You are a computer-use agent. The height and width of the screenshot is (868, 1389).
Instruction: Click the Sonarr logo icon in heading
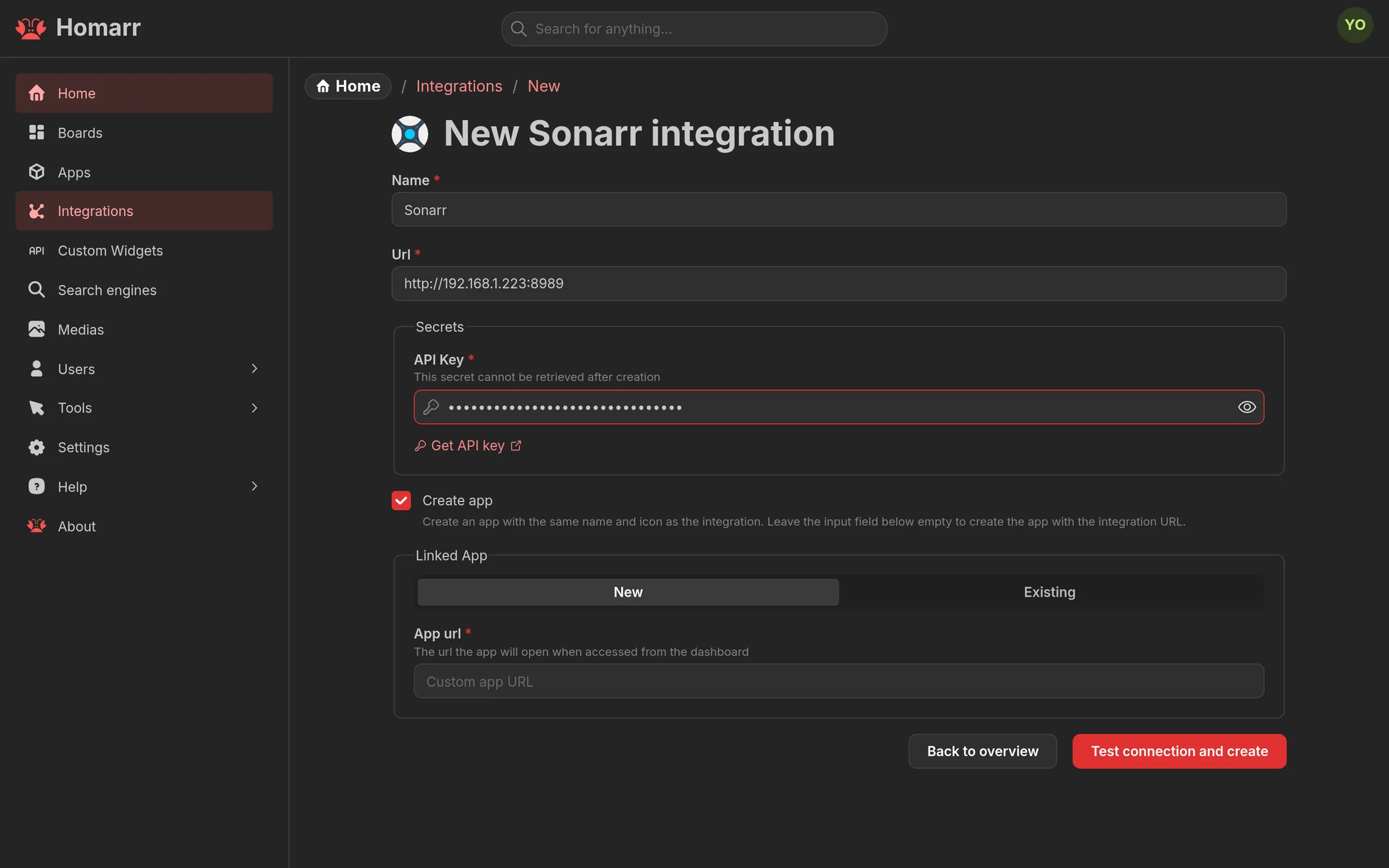pos(410,134)
